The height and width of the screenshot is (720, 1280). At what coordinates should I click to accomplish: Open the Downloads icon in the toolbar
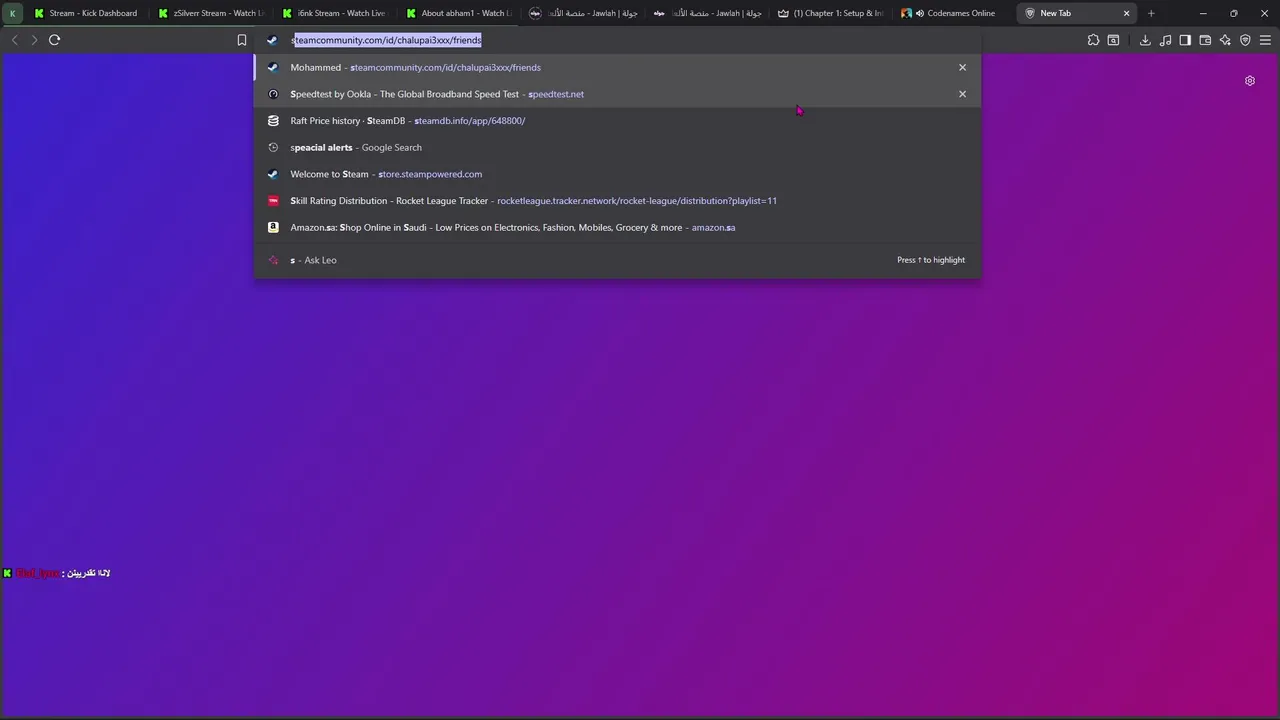point(1145,40)
